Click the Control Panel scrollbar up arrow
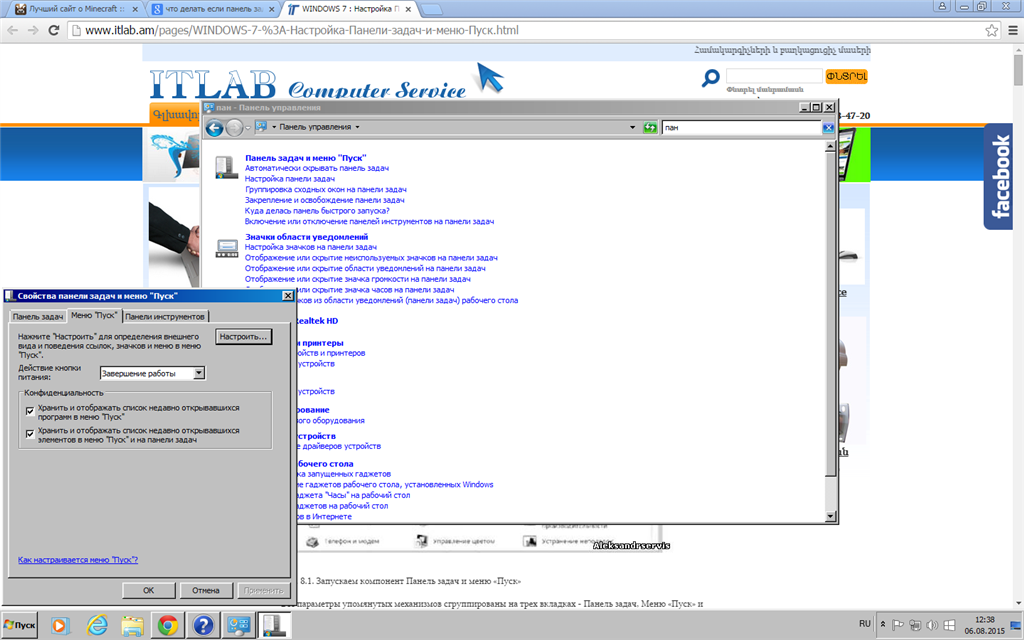 click(x=831, y=147)
